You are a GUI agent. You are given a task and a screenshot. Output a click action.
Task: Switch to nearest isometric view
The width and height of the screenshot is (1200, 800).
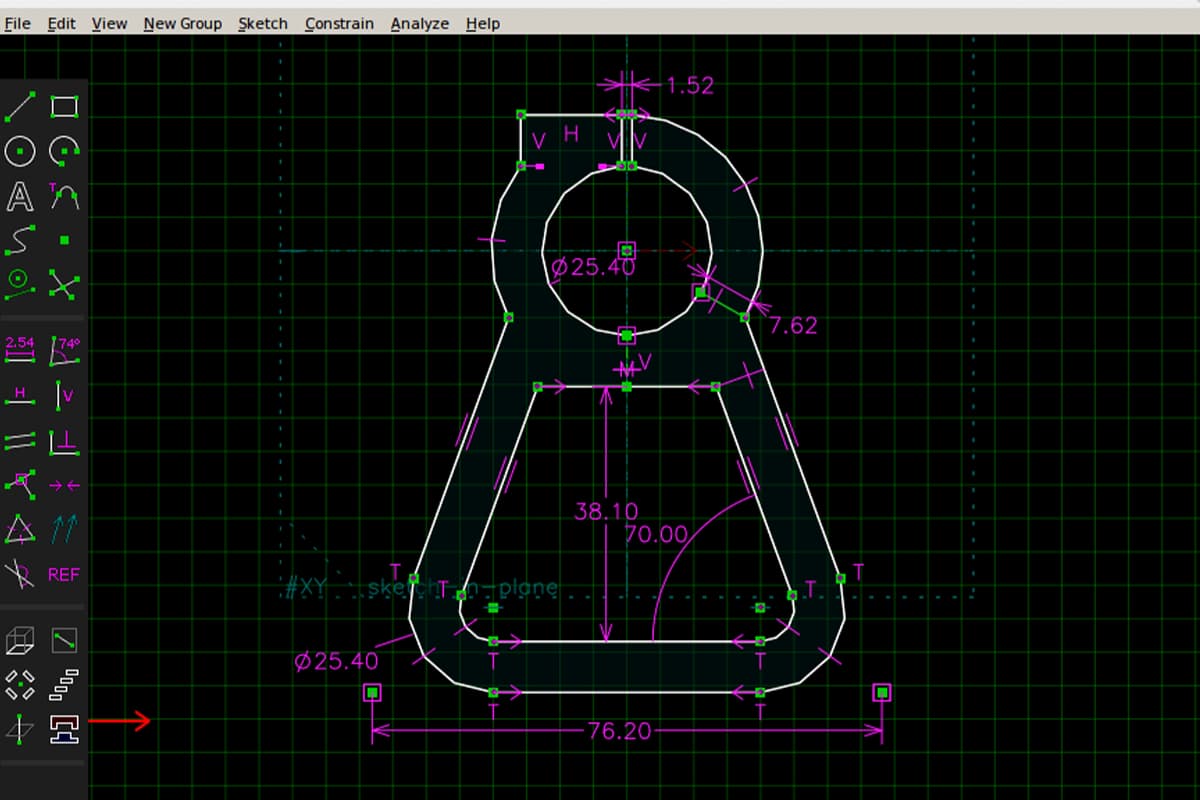tap(20, 640)
